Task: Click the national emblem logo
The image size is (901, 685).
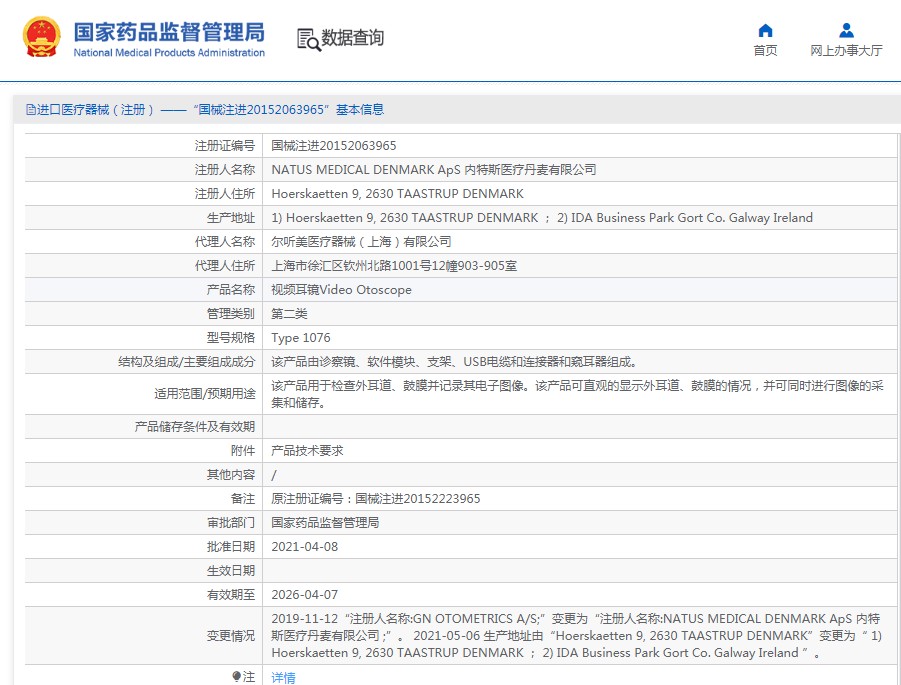Action: point(41,37)
